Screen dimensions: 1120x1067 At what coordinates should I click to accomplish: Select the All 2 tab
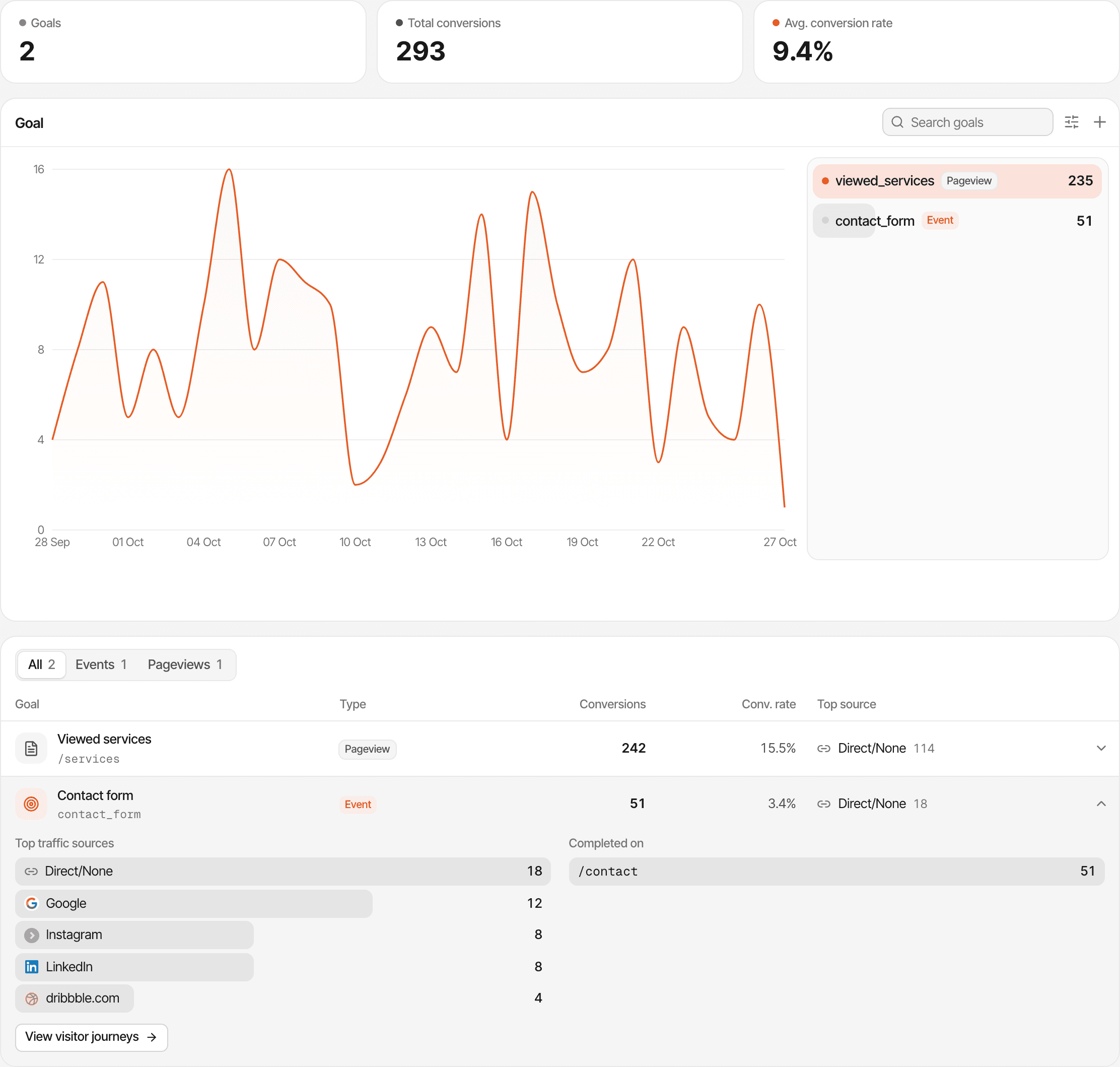[41, 664]
